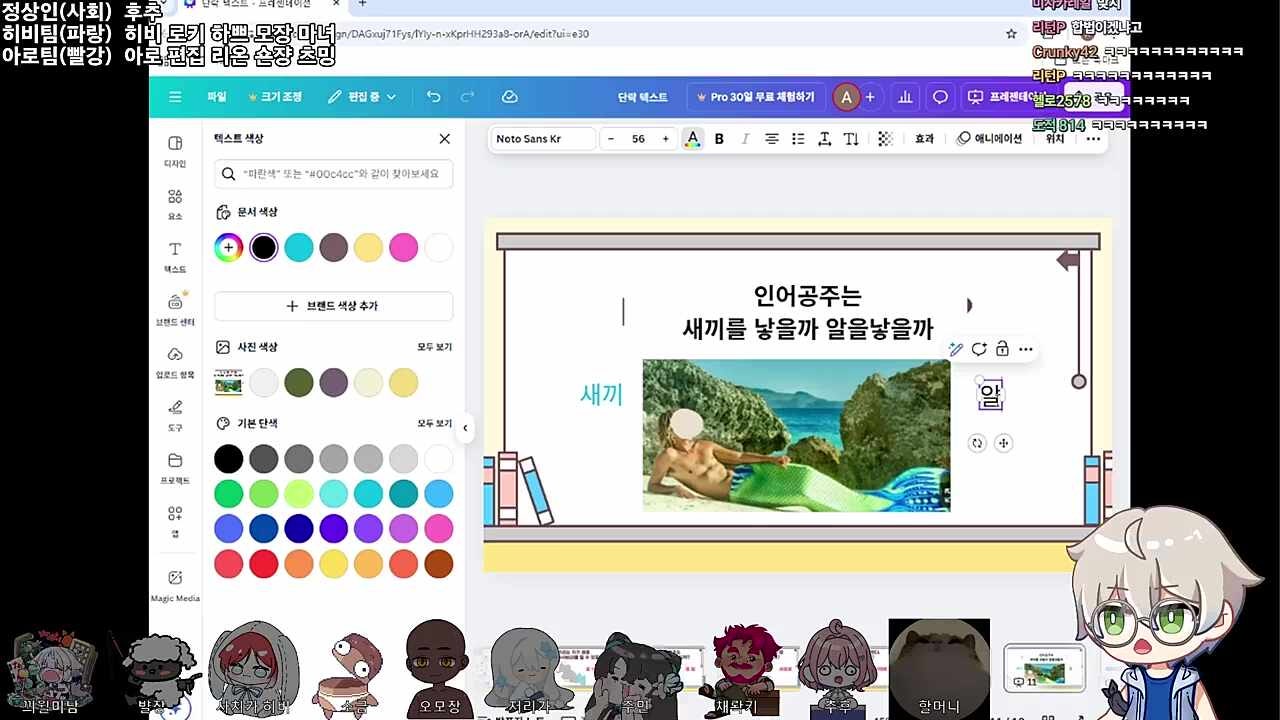
Task: Click the font size 56 field
Action: click(638, 139)
